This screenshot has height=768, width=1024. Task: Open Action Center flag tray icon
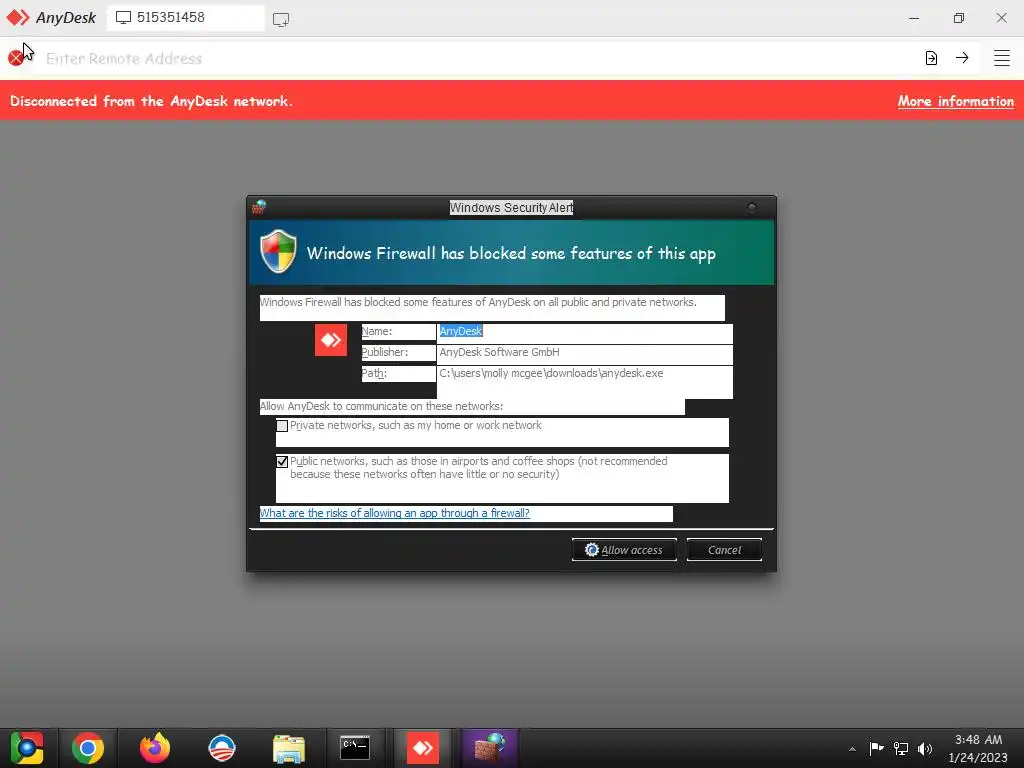[876, 748]
